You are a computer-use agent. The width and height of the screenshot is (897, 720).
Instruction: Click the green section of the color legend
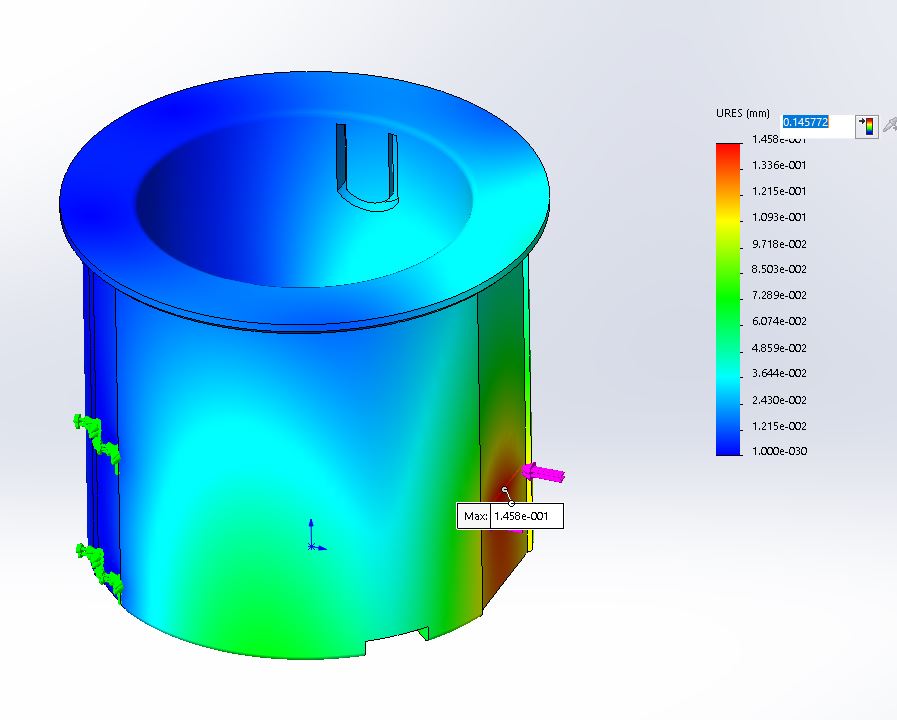pos(728,295)
